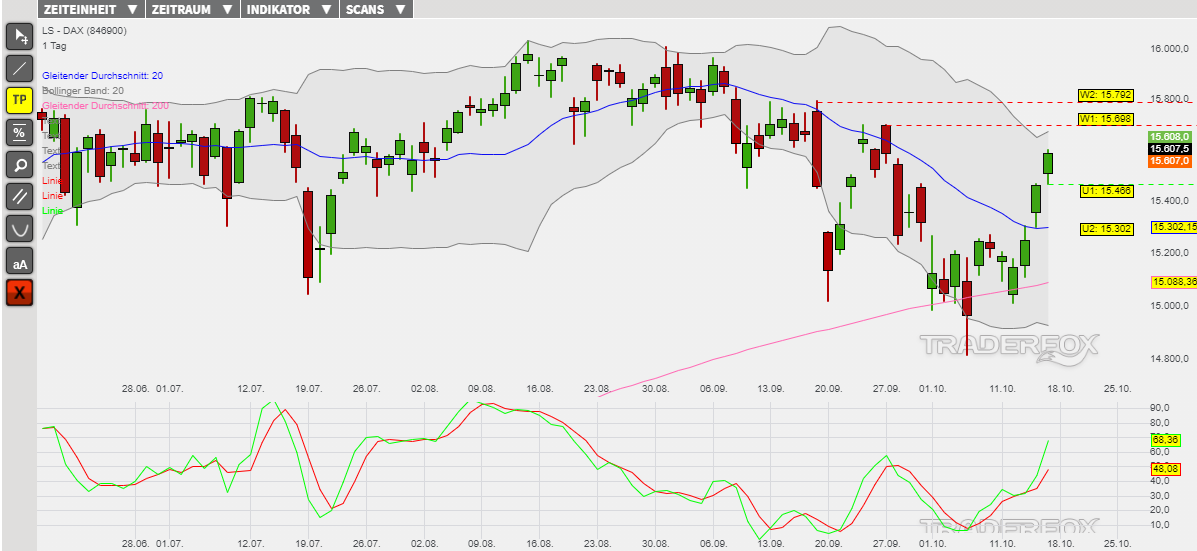
Task: Click the red 48,08 stochastic value
Action: (1164, 469)
